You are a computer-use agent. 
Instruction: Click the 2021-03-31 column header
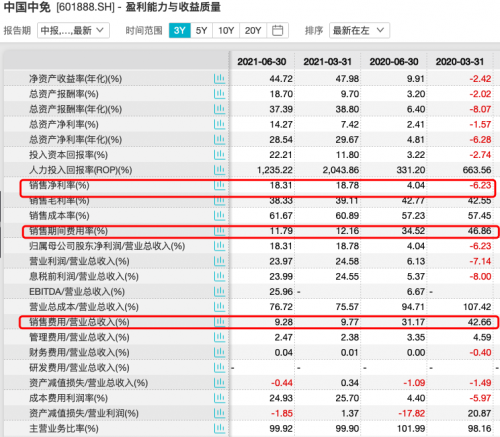point(328,62)
